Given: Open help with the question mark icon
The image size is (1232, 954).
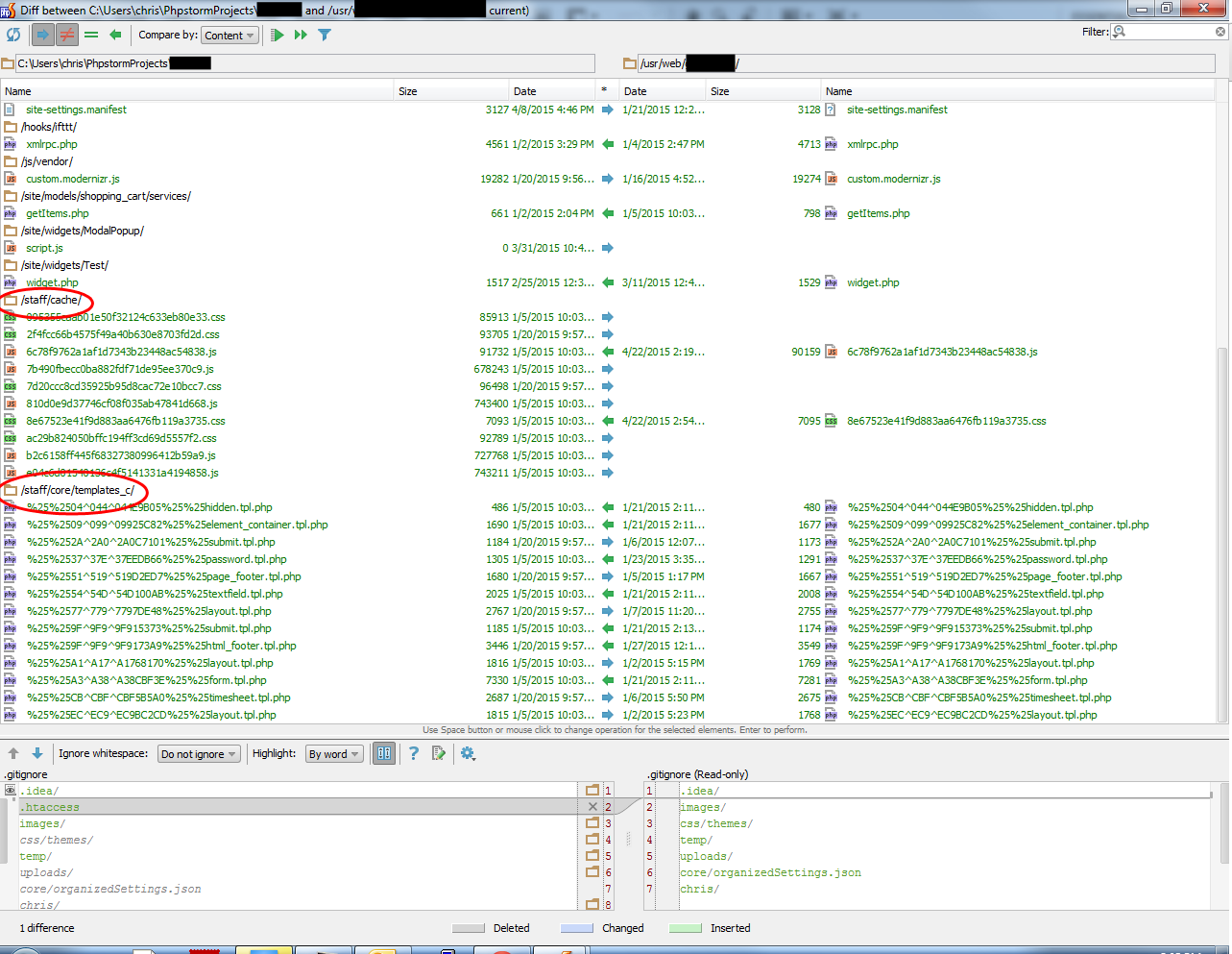Looking at the screenshot, I should click(x=413, y=753).
